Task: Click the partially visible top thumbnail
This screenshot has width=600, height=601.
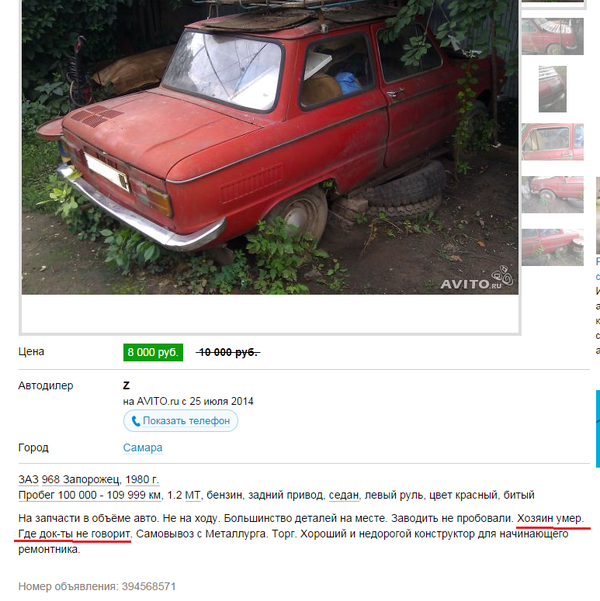Action: [x=552, y=1]
